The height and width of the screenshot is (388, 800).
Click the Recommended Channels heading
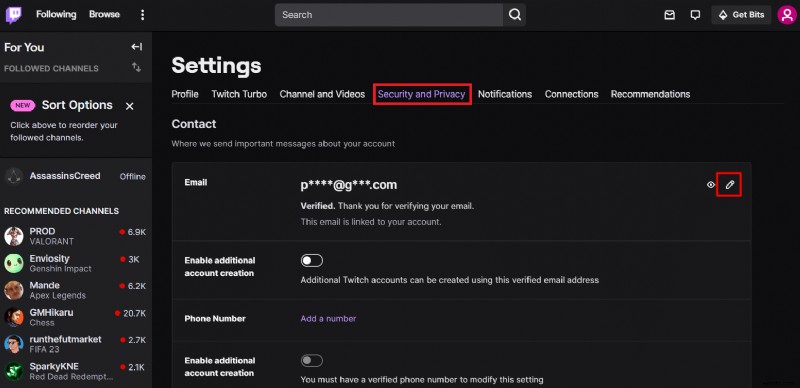coord(61,211)
